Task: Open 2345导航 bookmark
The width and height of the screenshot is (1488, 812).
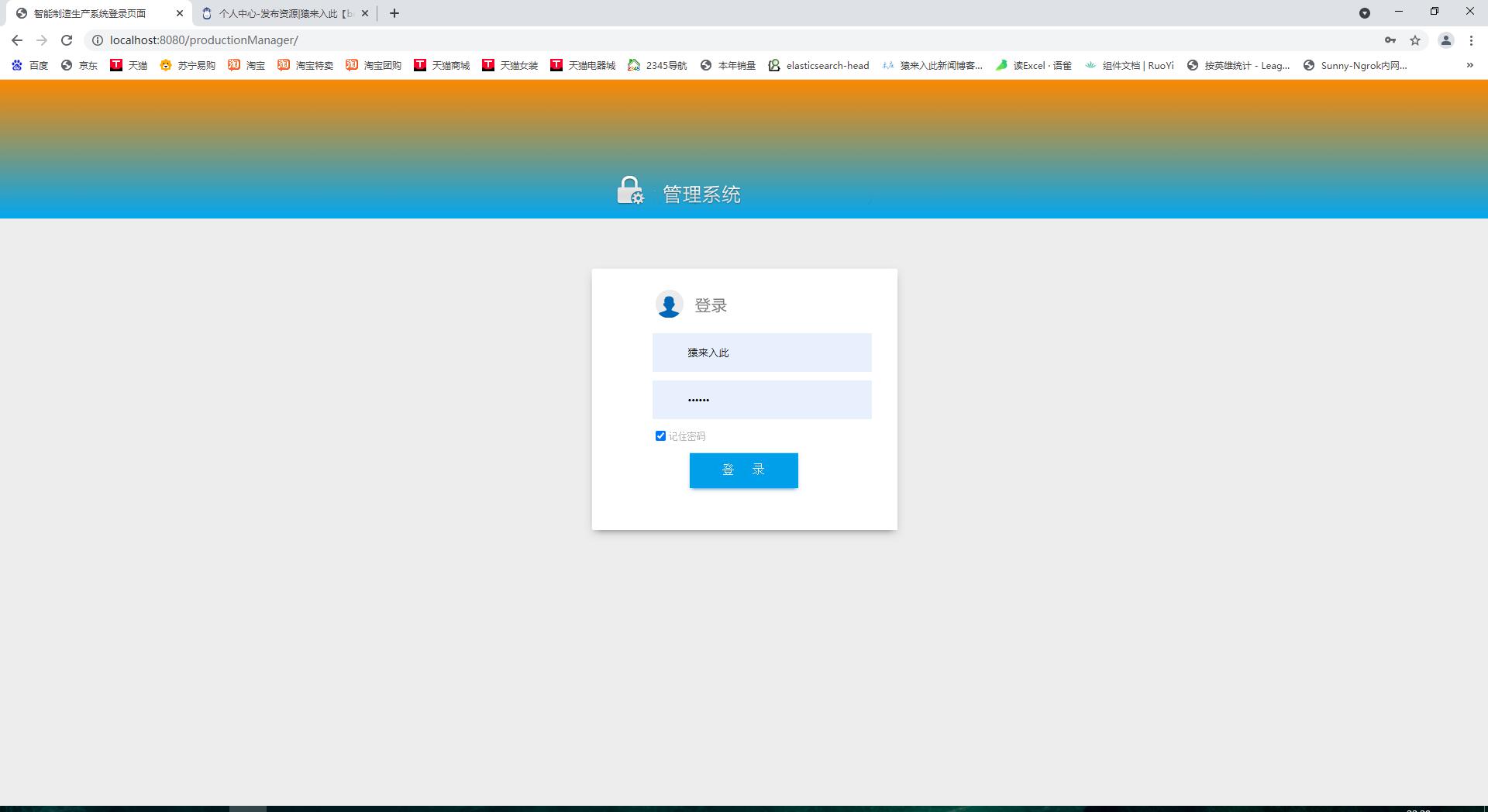Action: point(657,65)
